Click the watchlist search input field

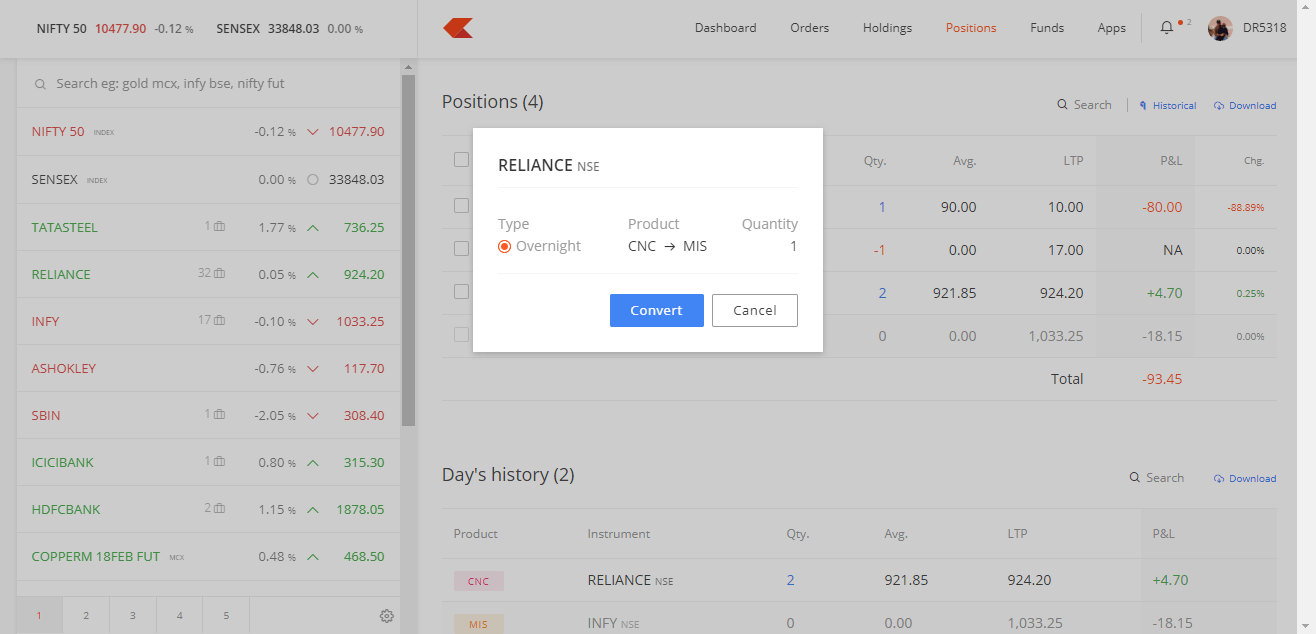(x=209, y=84)
